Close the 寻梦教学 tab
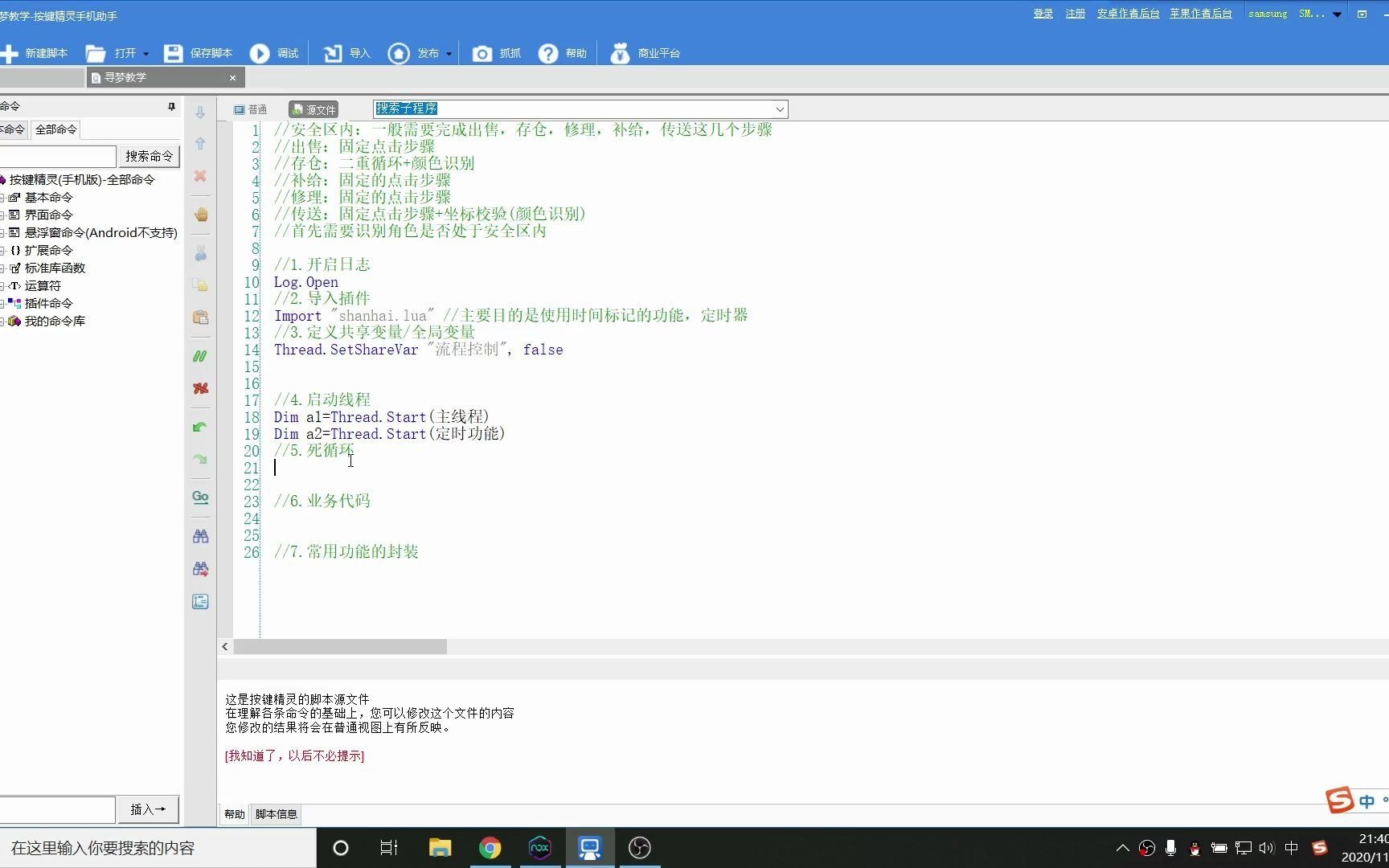1389x868 pixels. [x=232, y=78]
